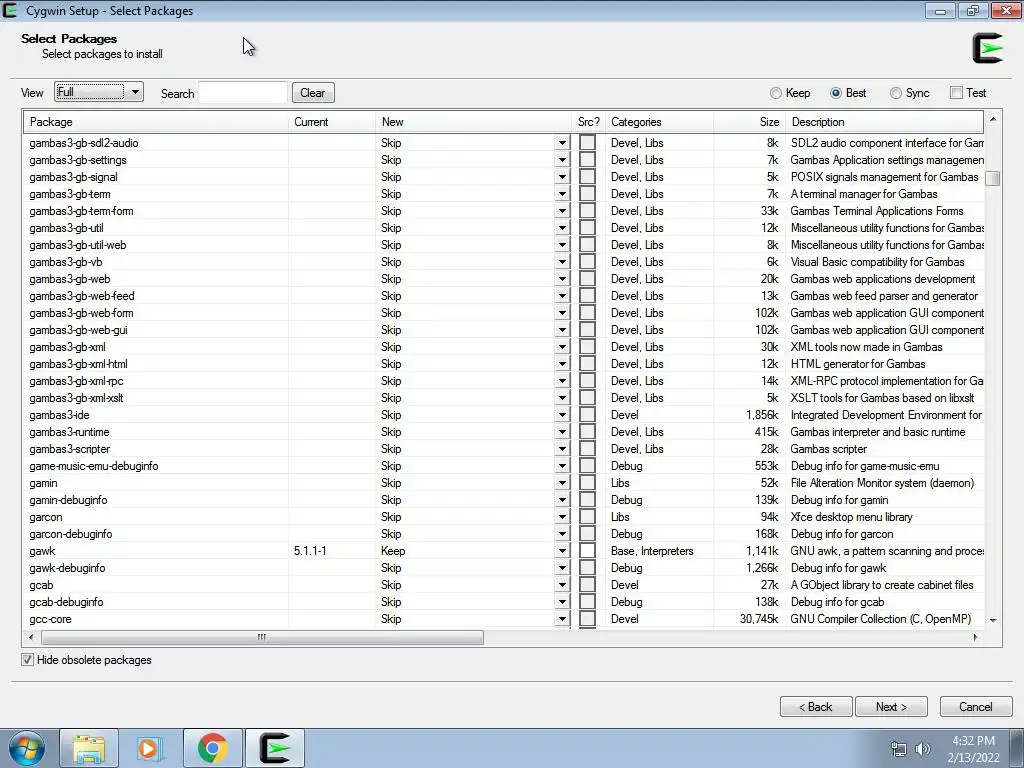Sort by Size column header
The height and width of the screenshot is (768, 1024).
[749, 122]
